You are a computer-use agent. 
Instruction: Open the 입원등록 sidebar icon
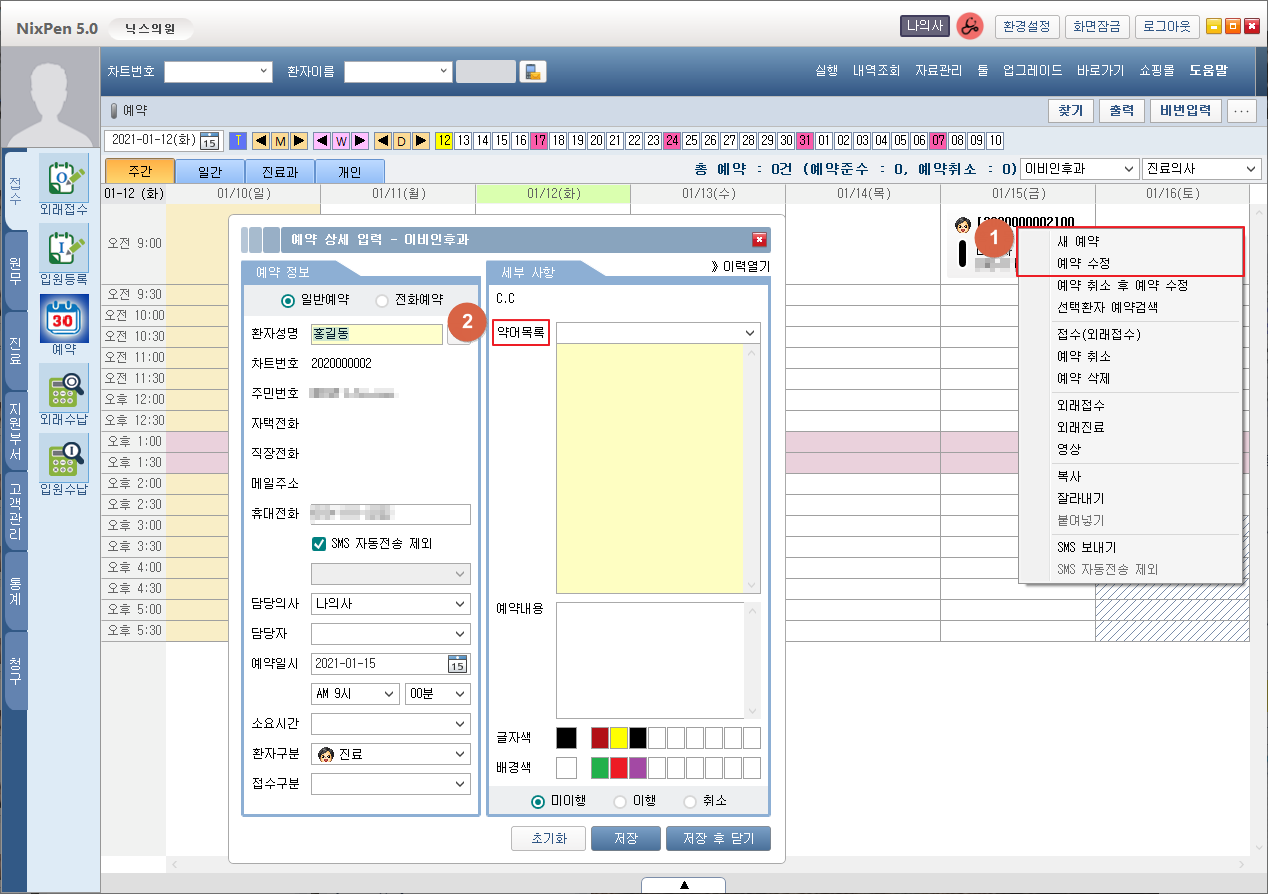63,248
